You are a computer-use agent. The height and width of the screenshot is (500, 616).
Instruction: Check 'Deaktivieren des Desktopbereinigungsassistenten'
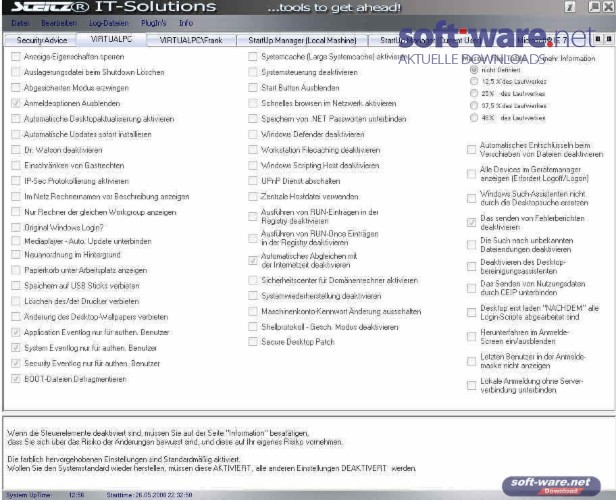tap(471, 267)
